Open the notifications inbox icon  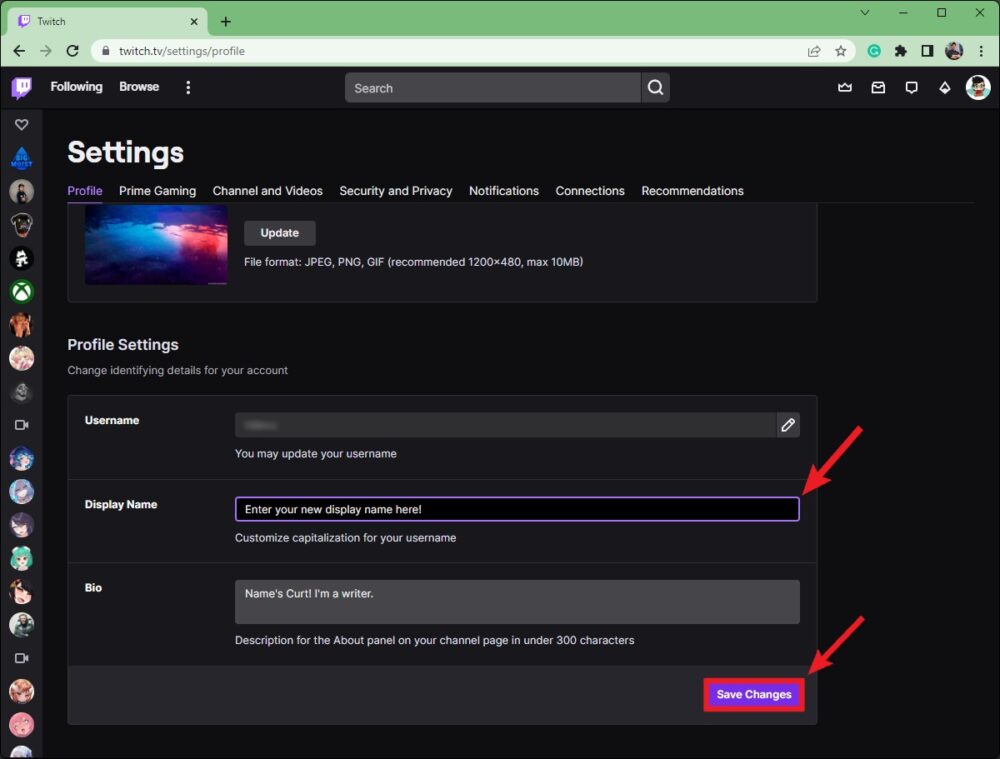coord(878,88)
